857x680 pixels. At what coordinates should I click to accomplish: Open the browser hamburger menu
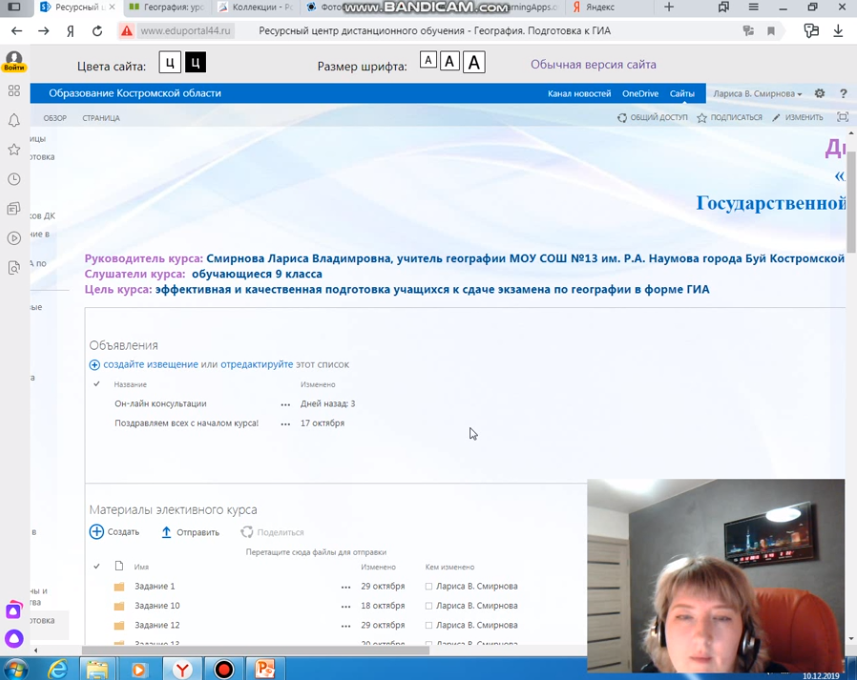pos(753,7)
